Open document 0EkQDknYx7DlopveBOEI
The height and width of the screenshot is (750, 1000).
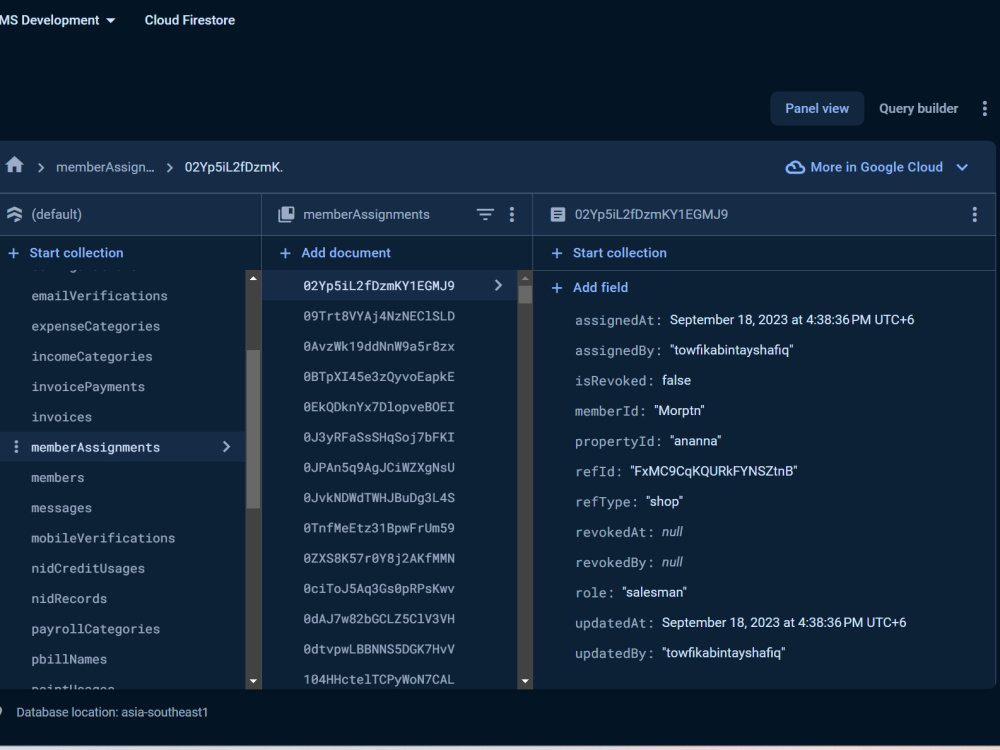point(379,407)
